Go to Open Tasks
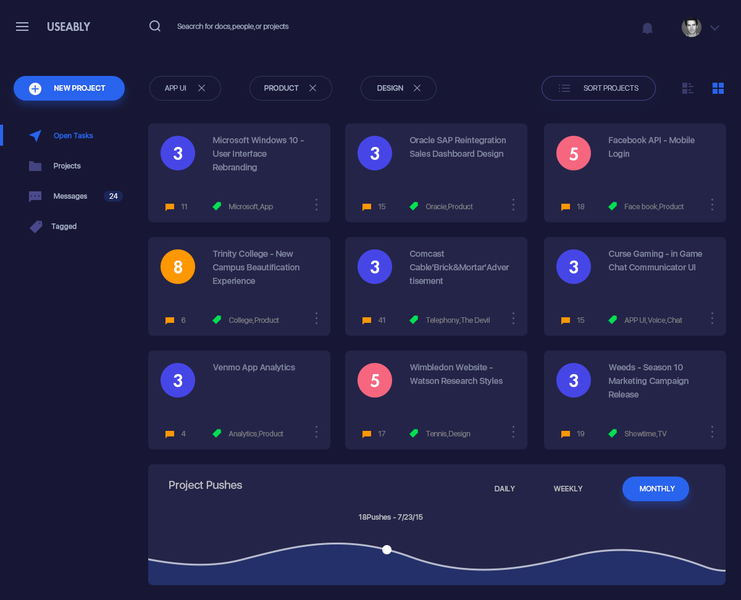The width and height of the screenshot is (741, 600). 73,136
